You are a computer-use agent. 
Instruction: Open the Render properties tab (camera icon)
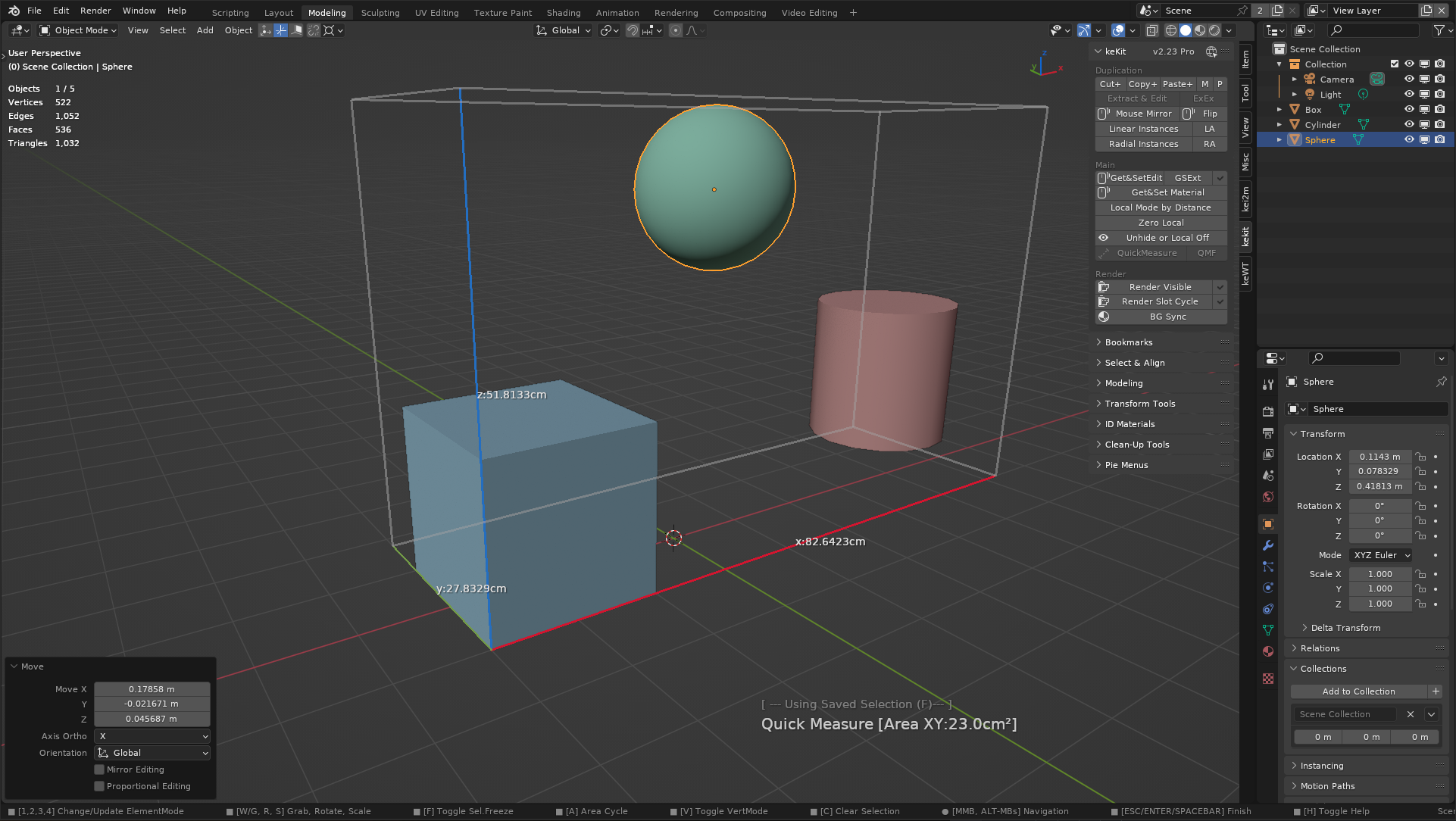(1268, 411)
